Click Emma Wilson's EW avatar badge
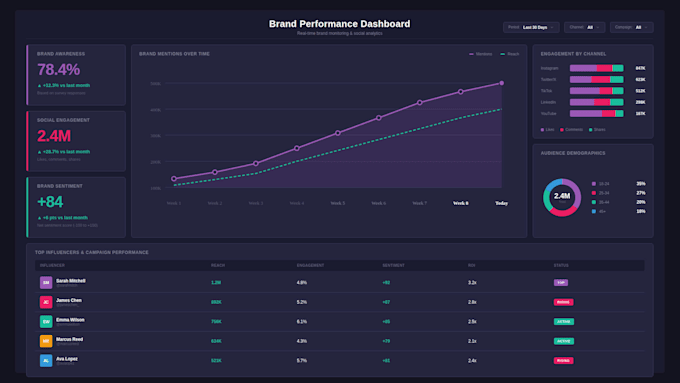Image resolution: width=680 pixels, height=383 pixels. point(46,321)
